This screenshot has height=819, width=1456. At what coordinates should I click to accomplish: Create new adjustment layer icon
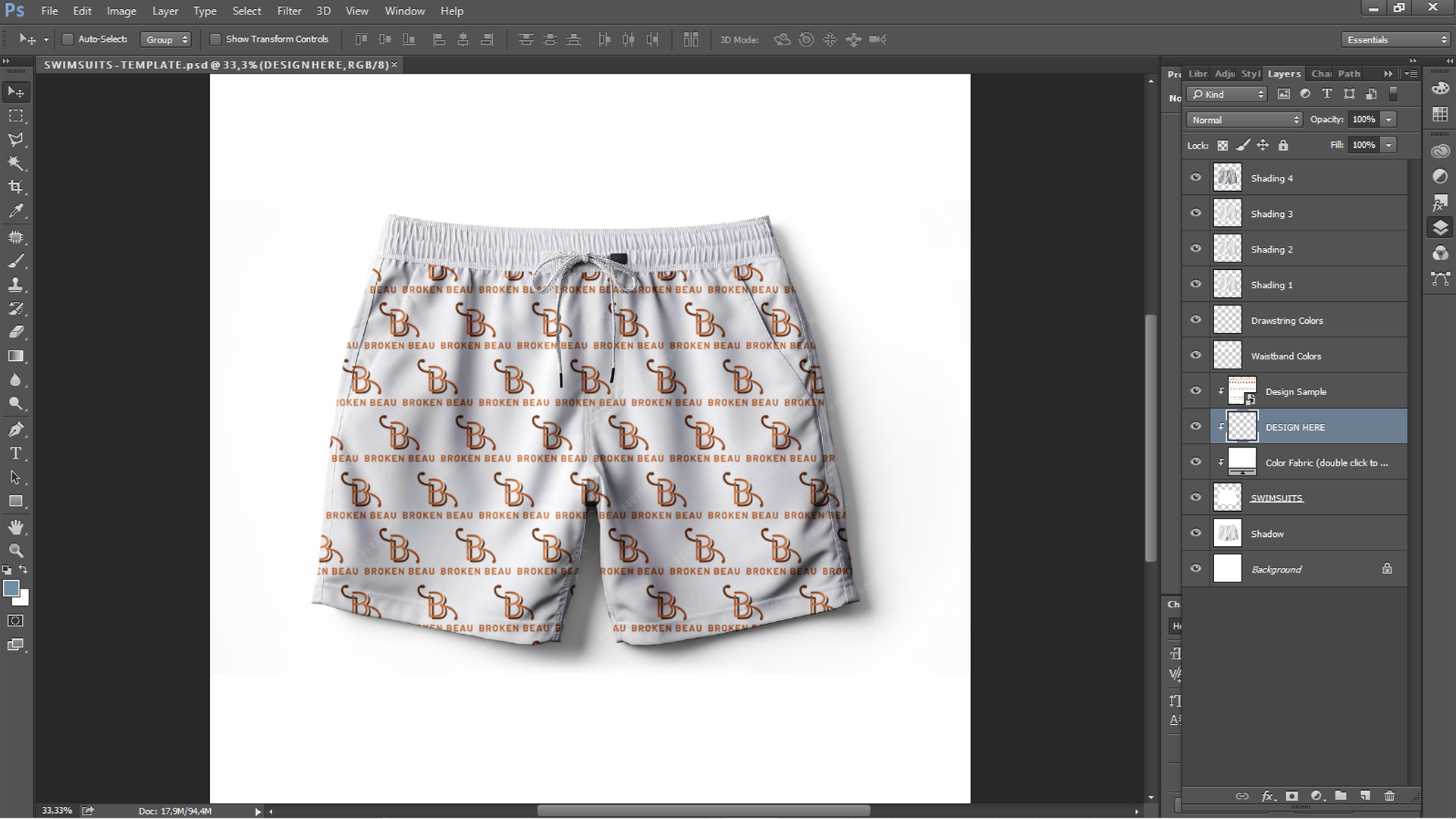pyautogui.click(x=1317, y=795)
